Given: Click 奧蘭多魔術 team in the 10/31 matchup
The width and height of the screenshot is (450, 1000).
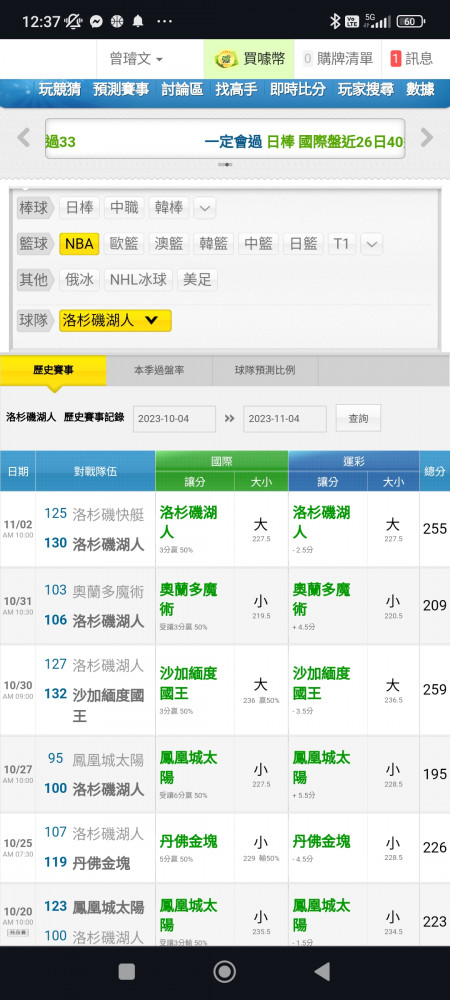Looking at the screenshot, I should [x=108, y=591].
